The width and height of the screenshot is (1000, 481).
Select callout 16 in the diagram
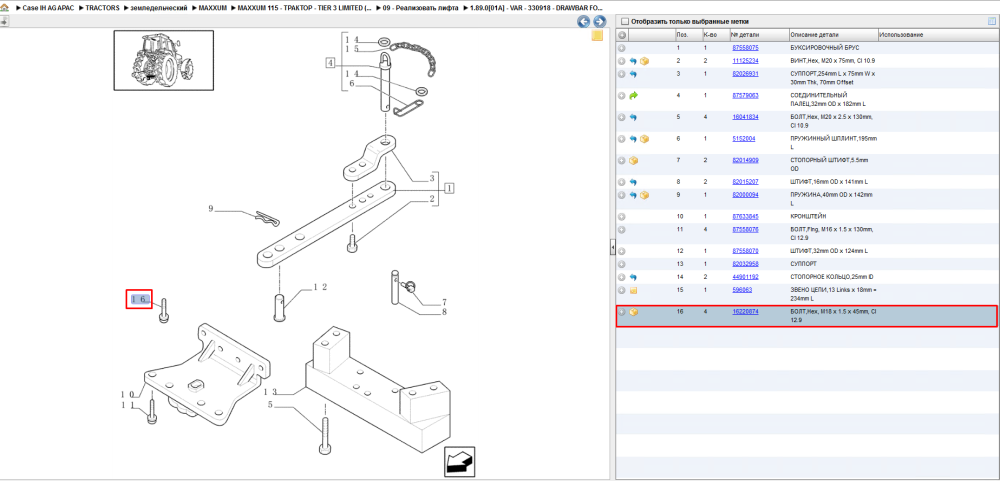click(139, 299)
